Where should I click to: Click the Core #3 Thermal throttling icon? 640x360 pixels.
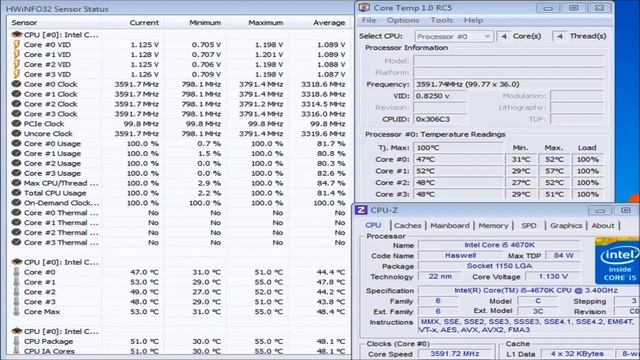pos(16,242)
